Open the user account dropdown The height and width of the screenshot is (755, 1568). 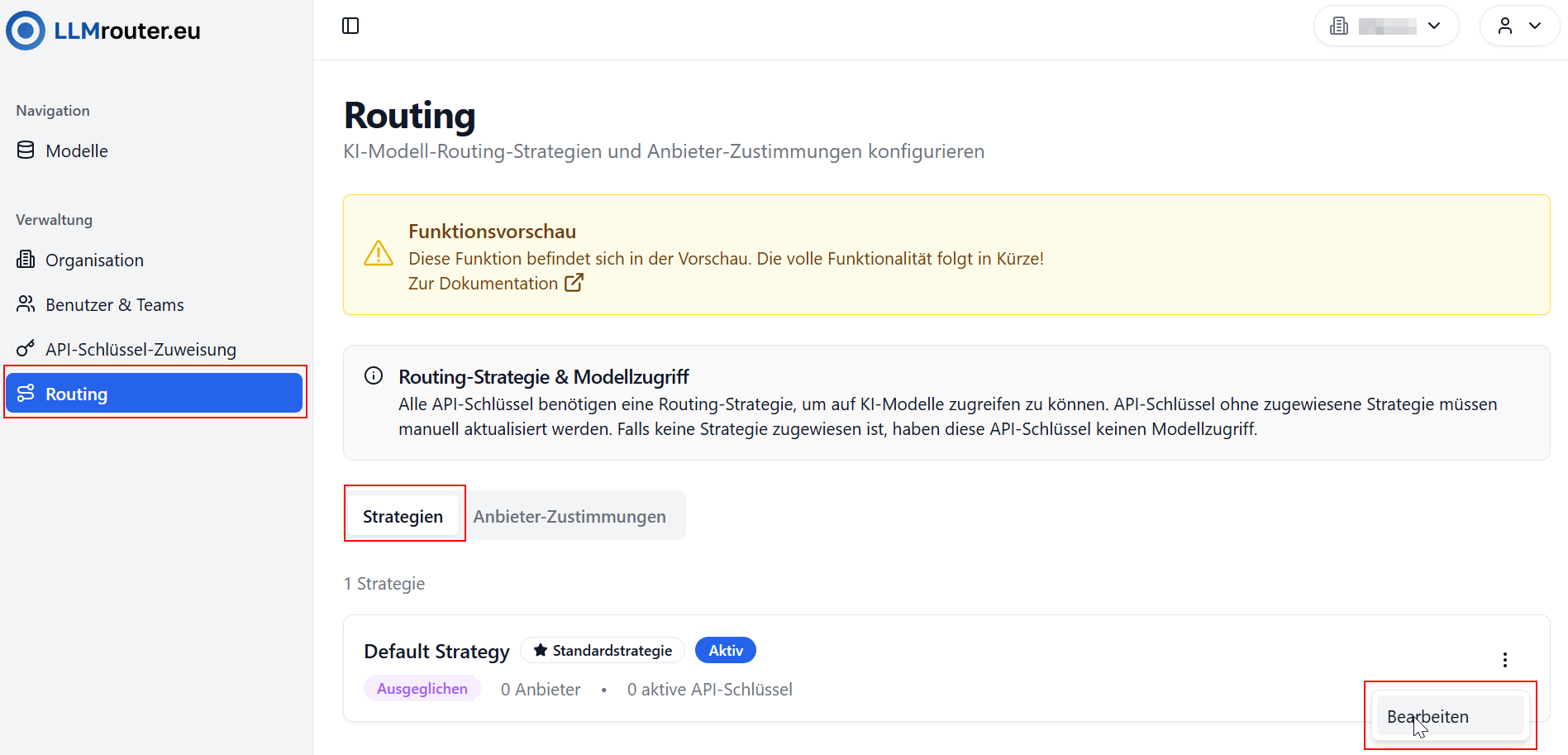click(x=1519, y=26)
